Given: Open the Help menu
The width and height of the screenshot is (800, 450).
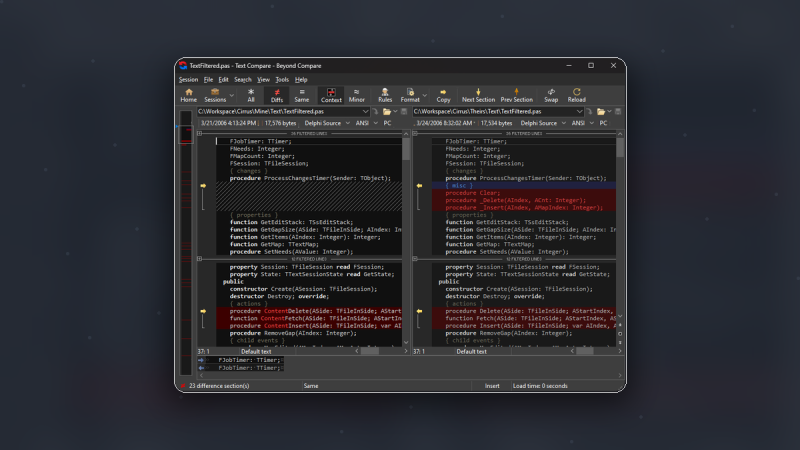Looking at the screenshot, I should (301, 80).
